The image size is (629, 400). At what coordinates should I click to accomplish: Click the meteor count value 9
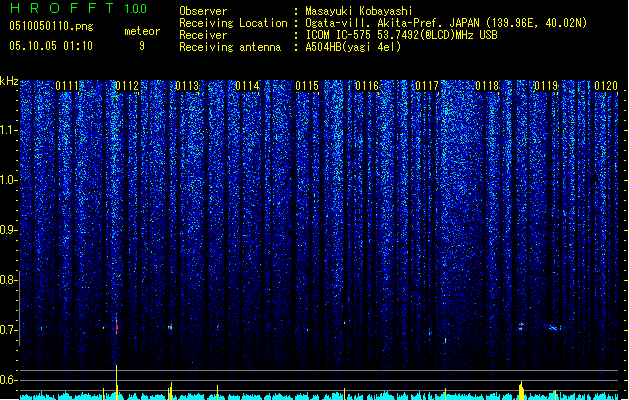142,46
